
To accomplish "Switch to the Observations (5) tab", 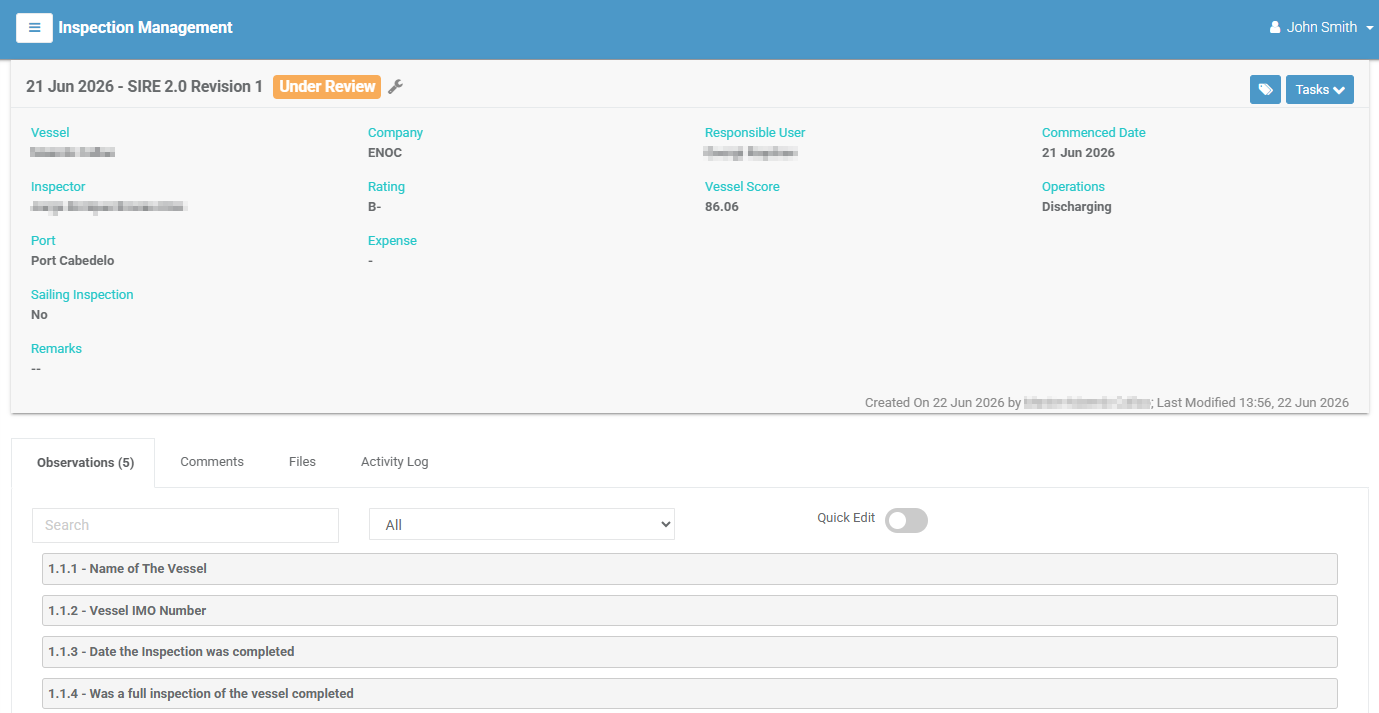I will point(85,462).
